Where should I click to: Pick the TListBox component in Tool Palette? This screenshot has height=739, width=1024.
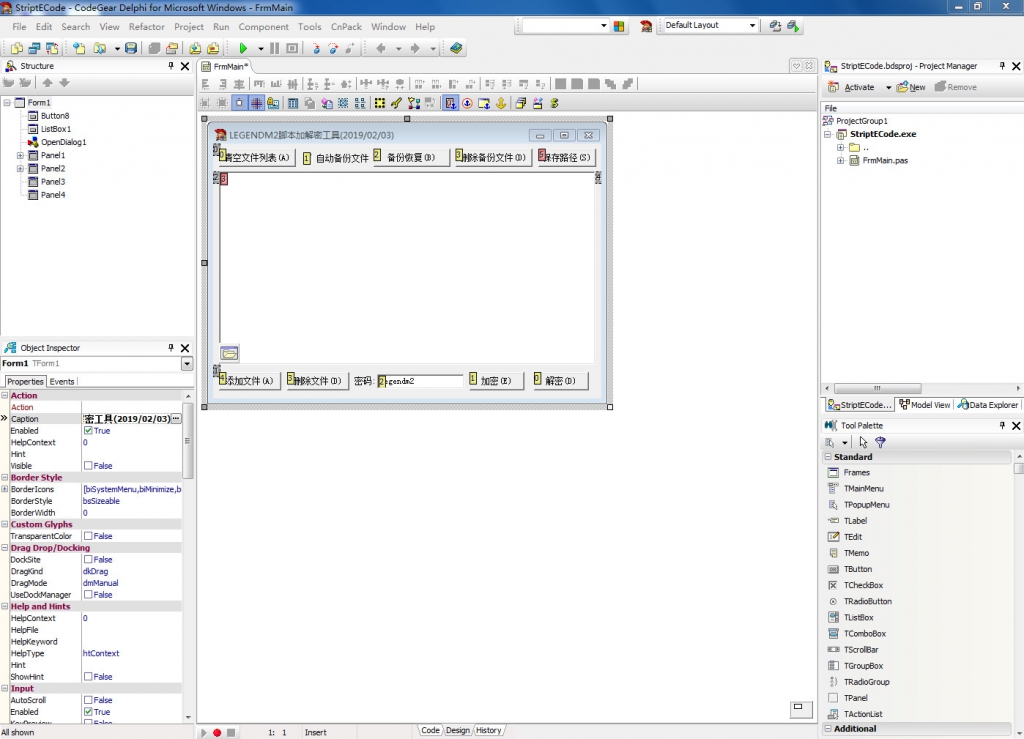point(858,618)
